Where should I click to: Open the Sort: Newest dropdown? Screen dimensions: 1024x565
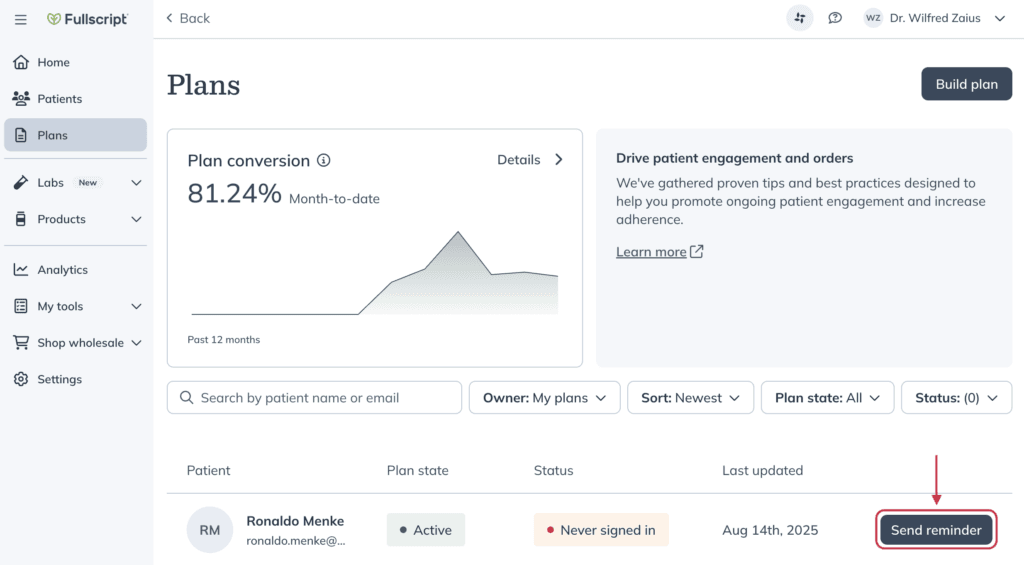click(x=690, y=398)
